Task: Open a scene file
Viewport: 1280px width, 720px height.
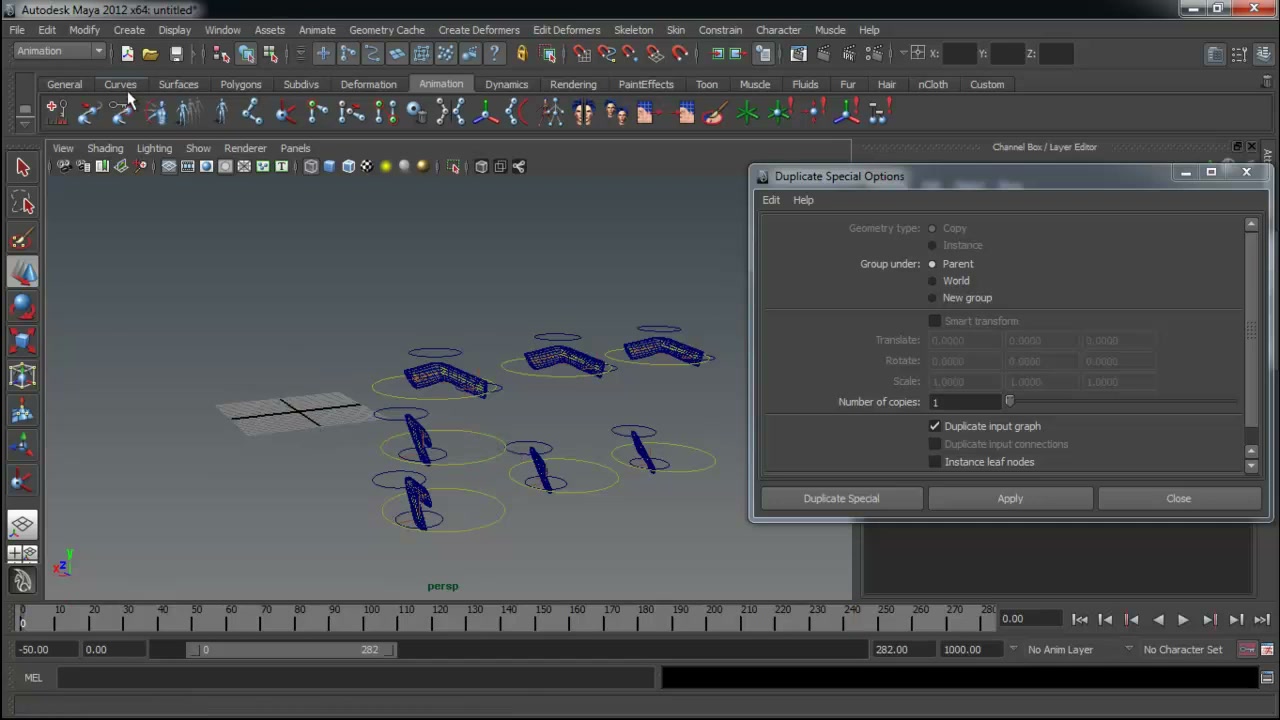Action: [150, 54]
